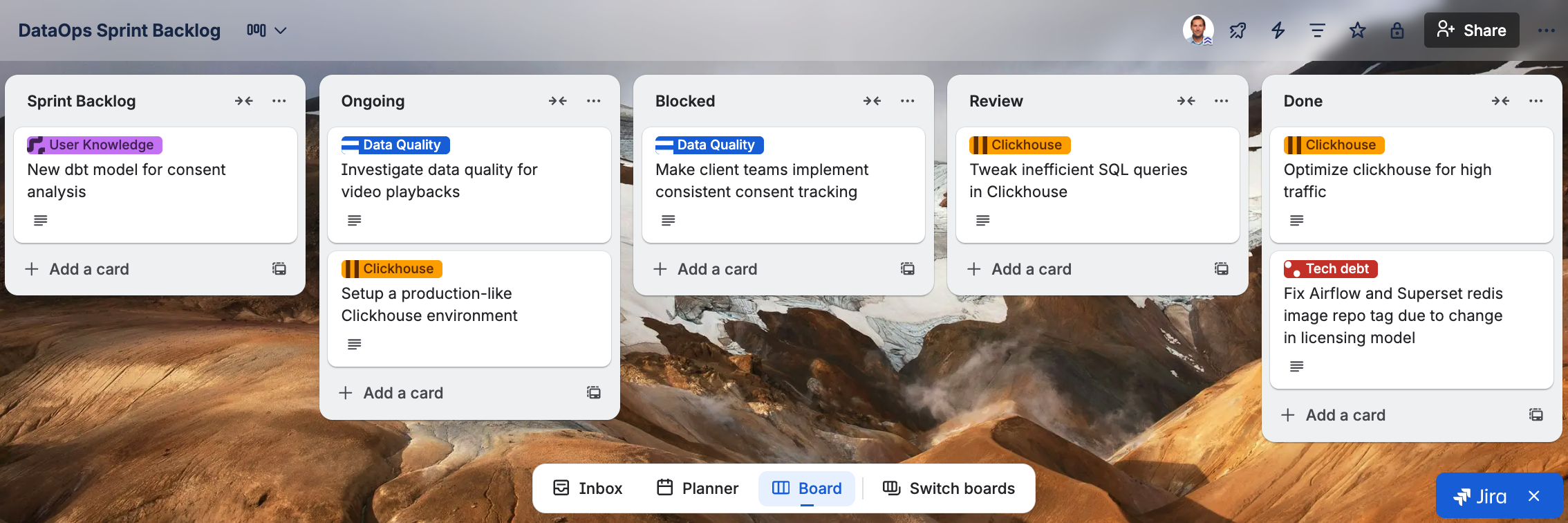The image size is (1568, 523).
Task: Click the member avatar in the header
Action: pos(1198,30)
